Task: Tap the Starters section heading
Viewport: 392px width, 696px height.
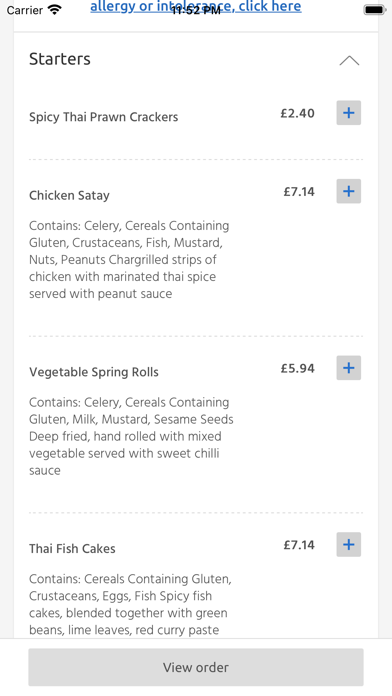Action: [x=60, y=59]
